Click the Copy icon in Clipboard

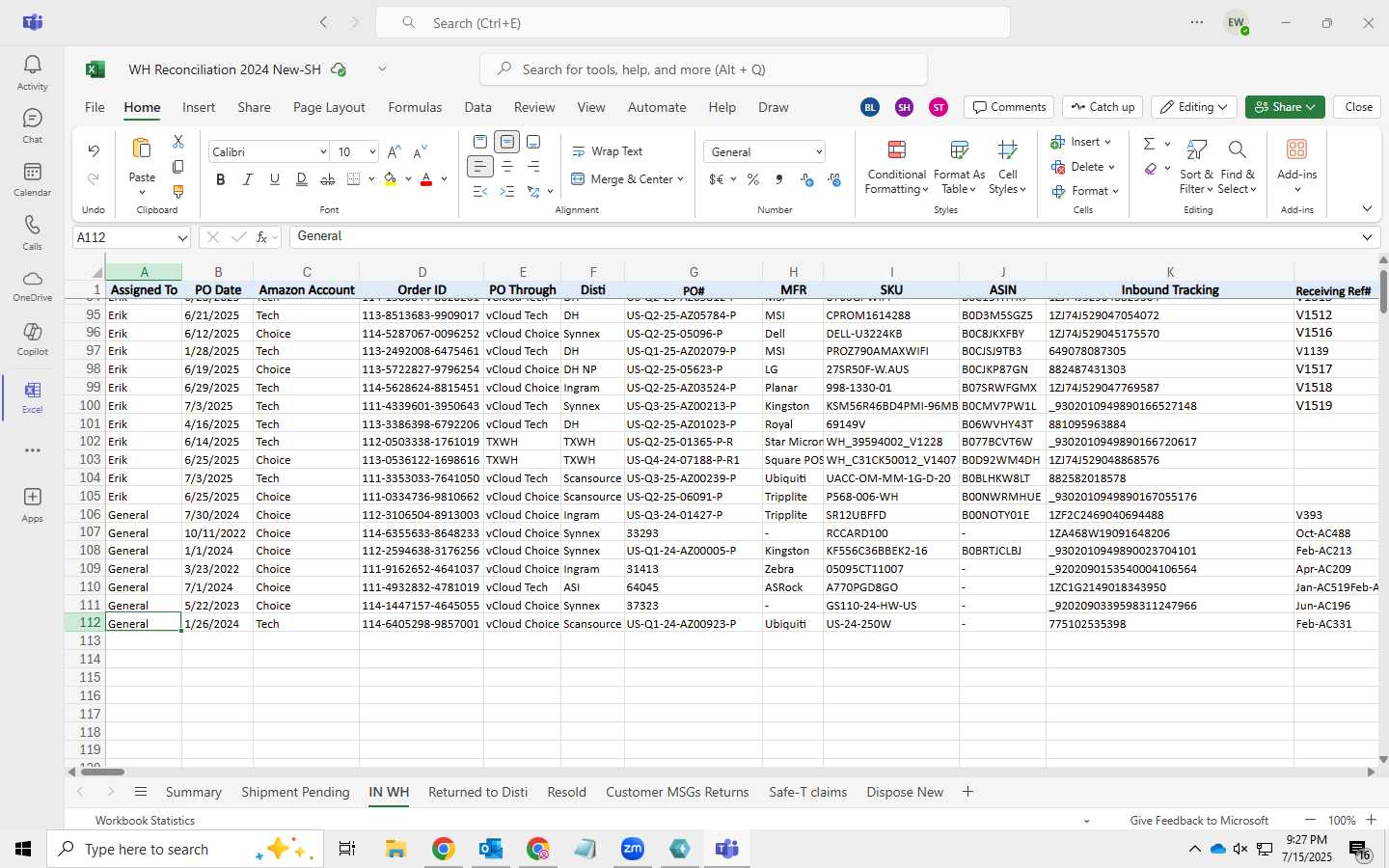click(x=178, y=167)
